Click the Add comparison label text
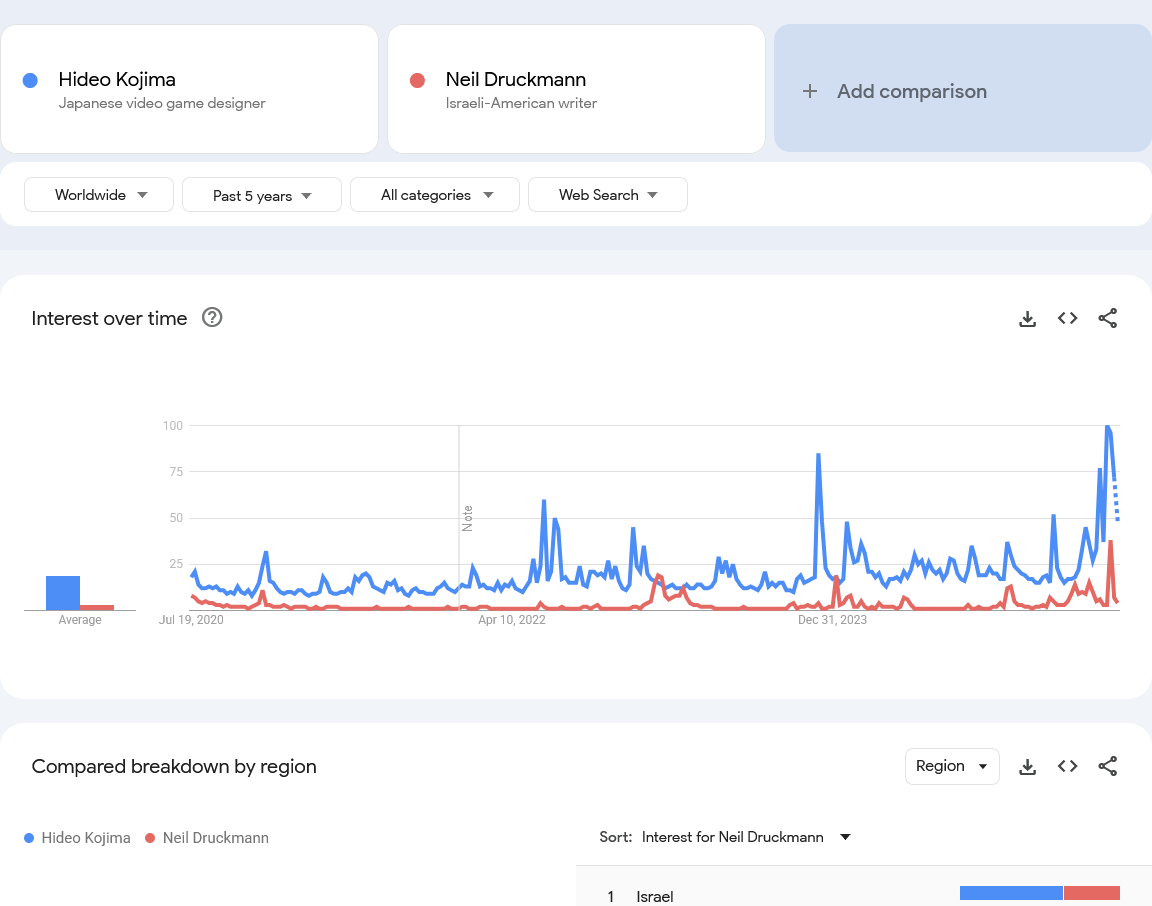Viewport: 1152px width, 906px height. coord(912,91)
